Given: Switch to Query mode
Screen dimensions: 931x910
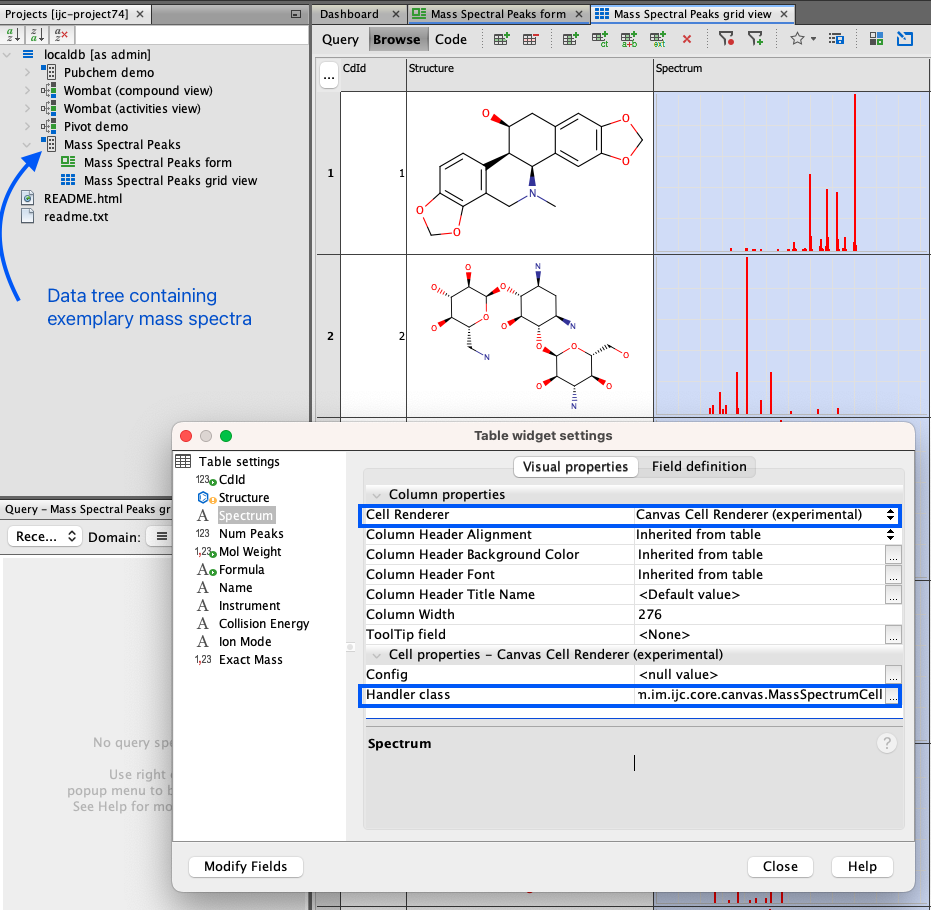Looking at the screenshot, I should point(340,40).
